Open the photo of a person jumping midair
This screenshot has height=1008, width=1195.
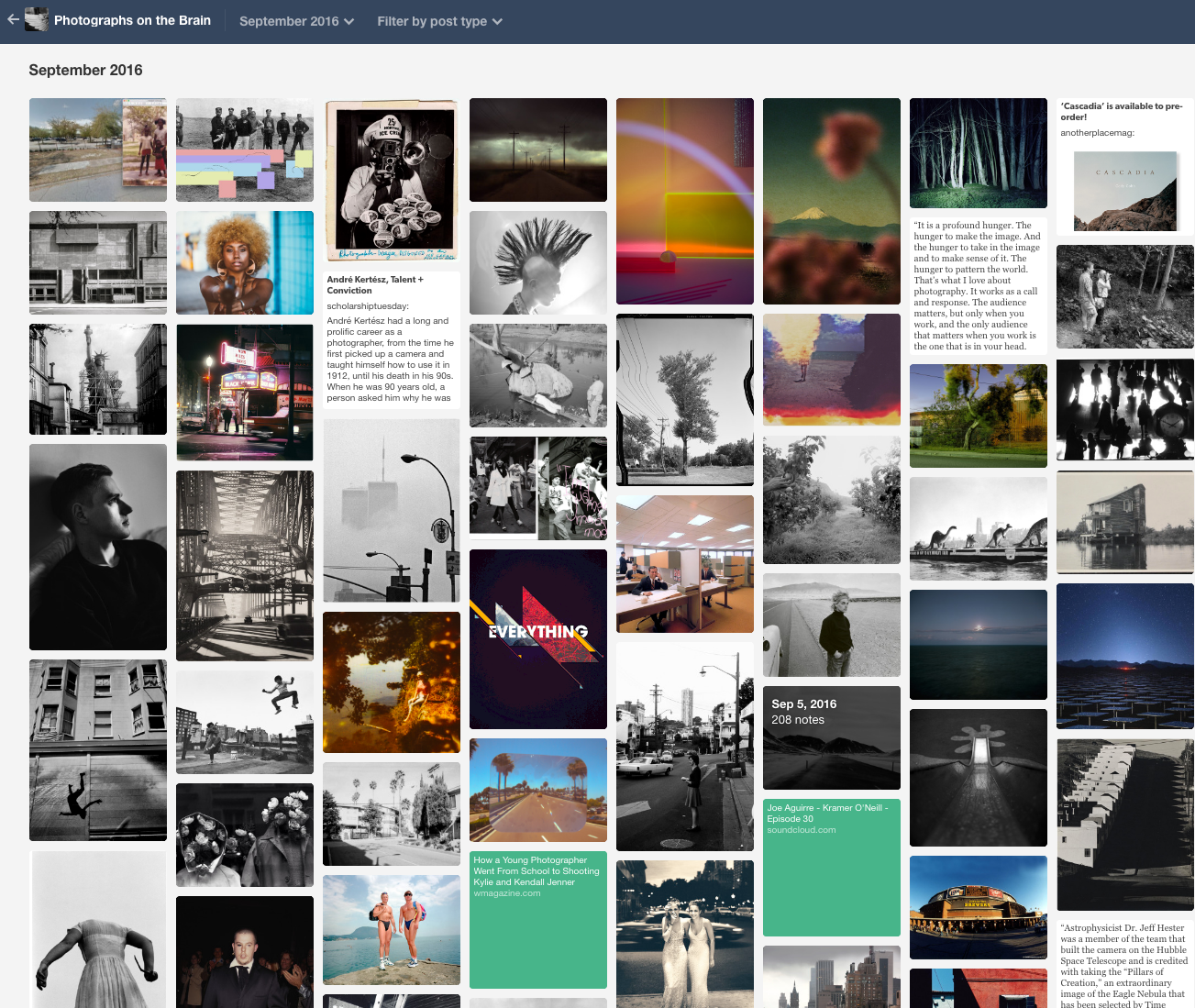tap(245, 722)
